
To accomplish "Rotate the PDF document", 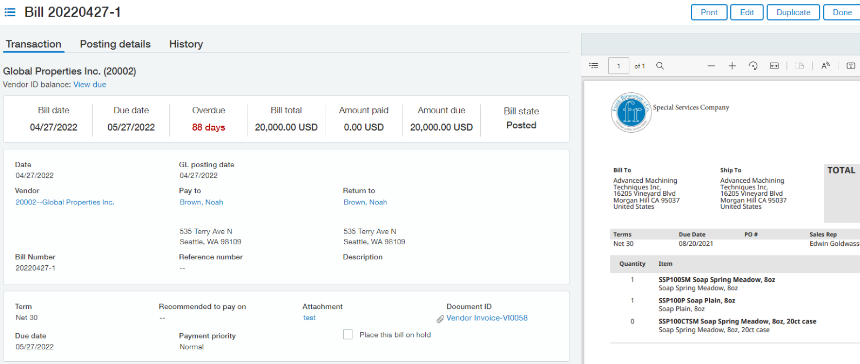I will (753, 66).
